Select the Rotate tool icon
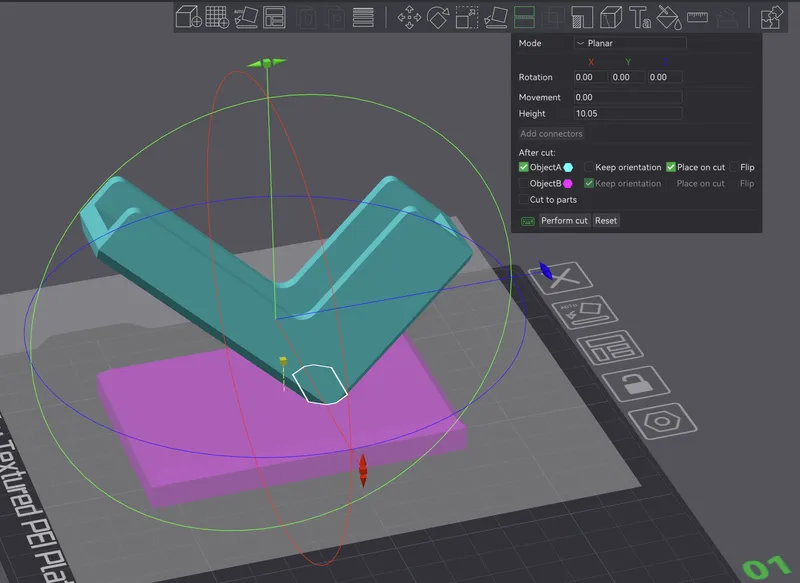 click(x=437, y=17)
